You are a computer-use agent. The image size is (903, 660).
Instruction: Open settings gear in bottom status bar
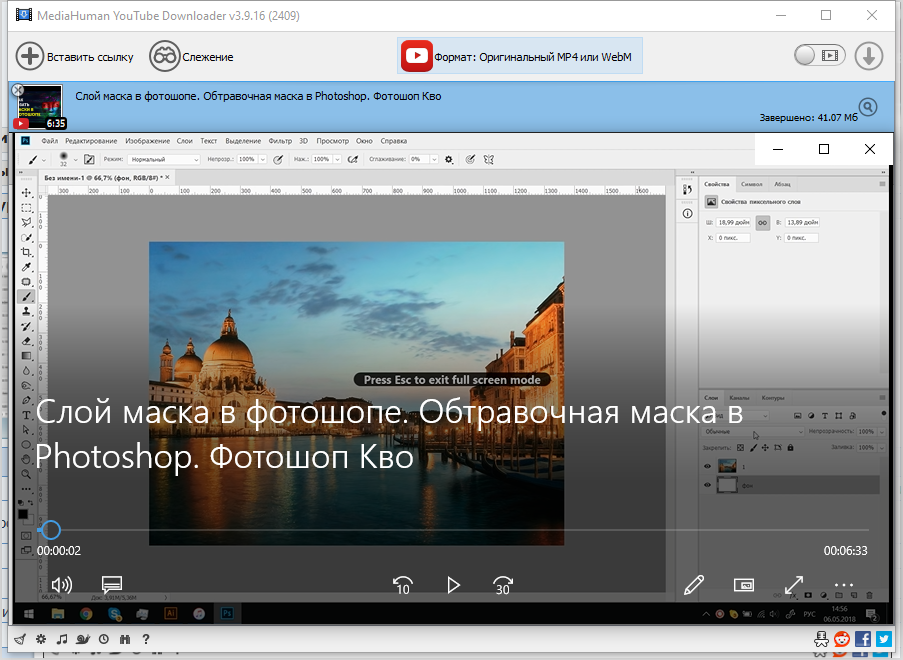tap(41, 639)
